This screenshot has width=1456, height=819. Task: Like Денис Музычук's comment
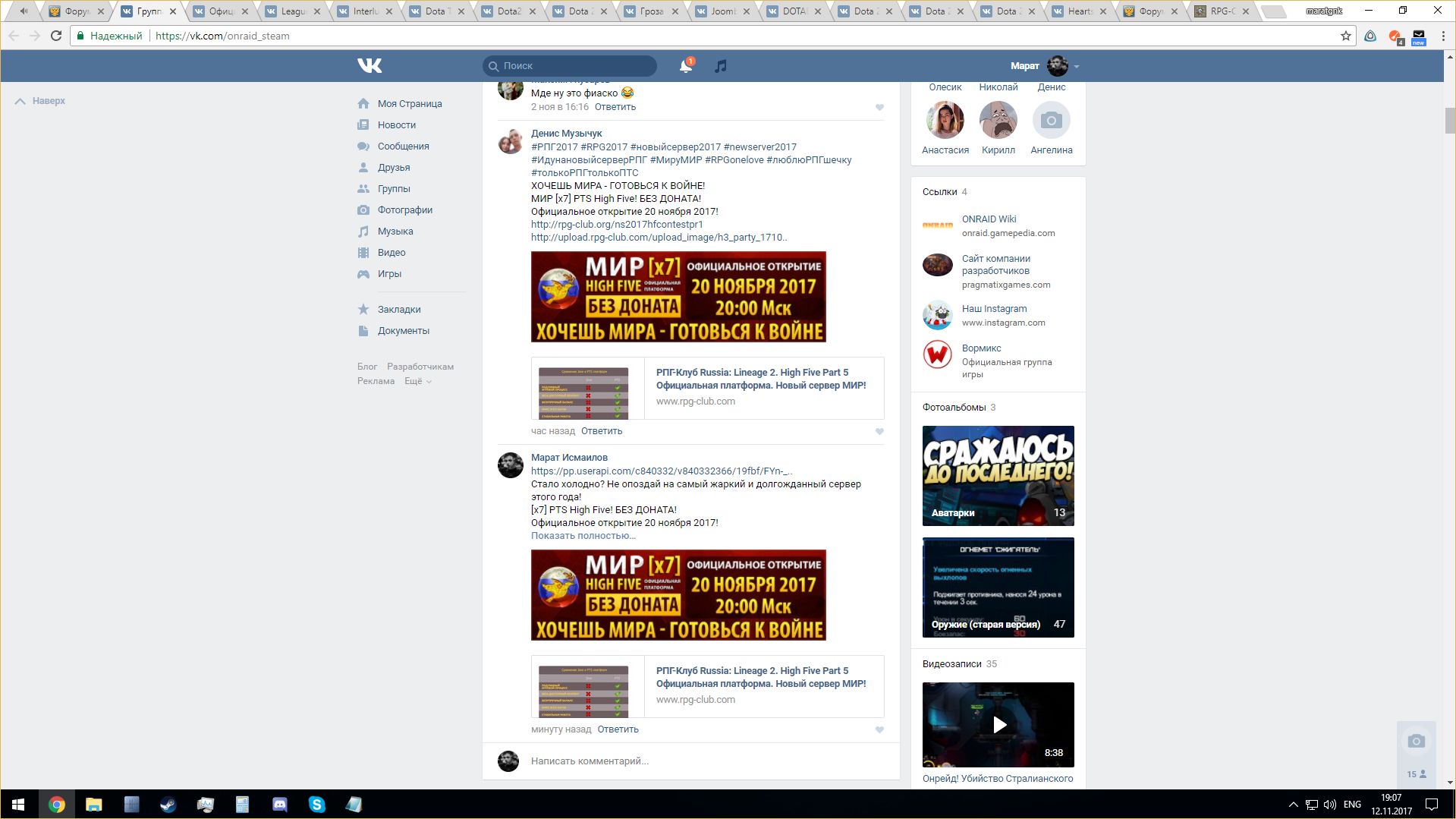[879, 431]
